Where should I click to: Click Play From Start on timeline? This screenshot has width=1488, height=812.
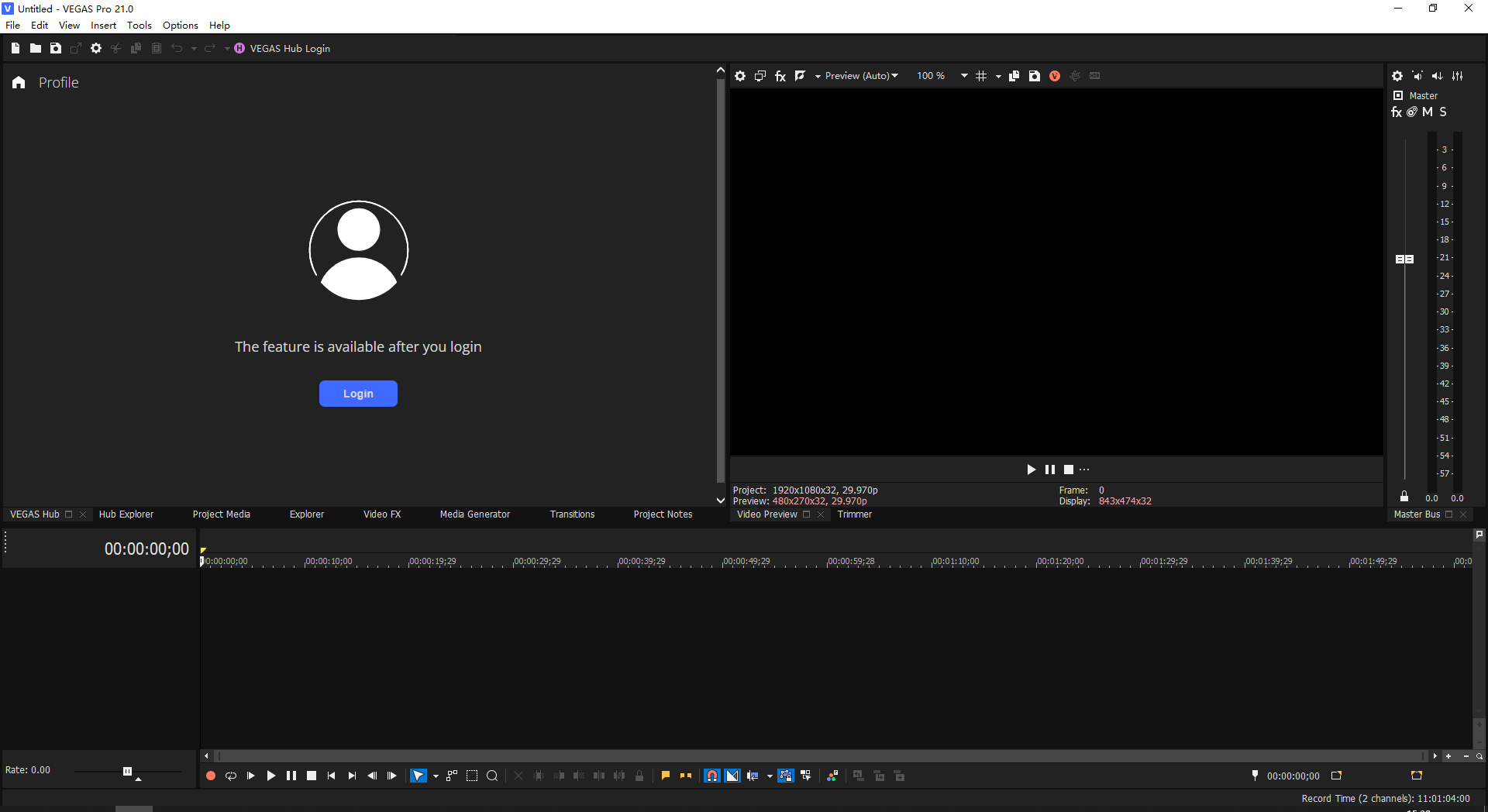pos(251,776)
